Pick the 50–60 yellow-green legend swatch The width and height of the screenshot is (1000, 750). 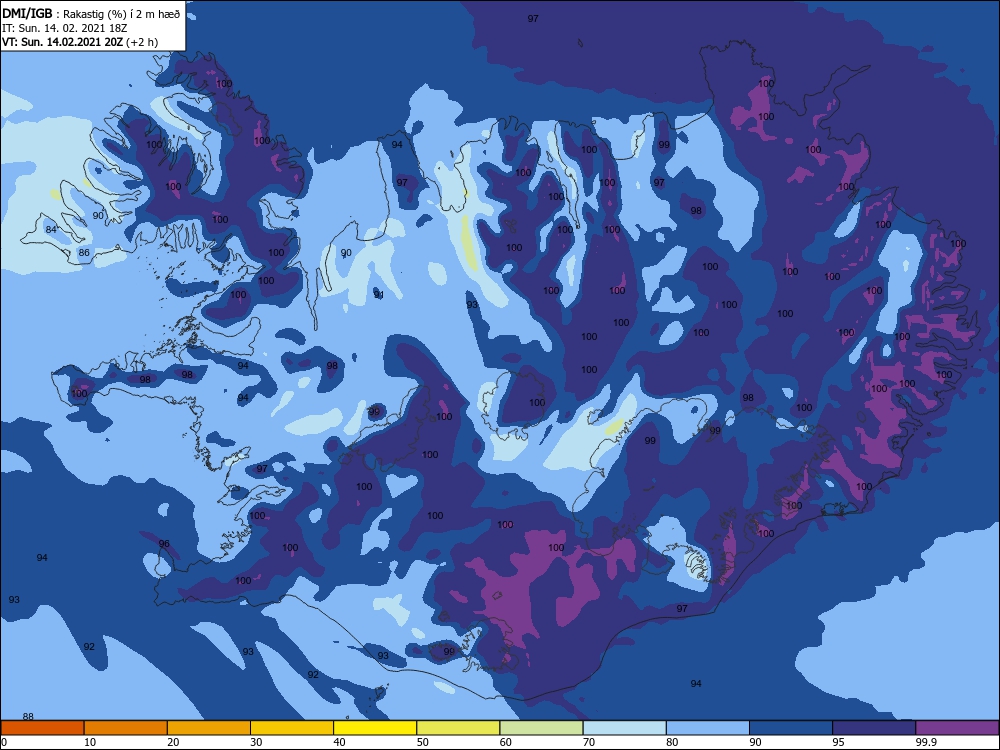tap(459, 728)
